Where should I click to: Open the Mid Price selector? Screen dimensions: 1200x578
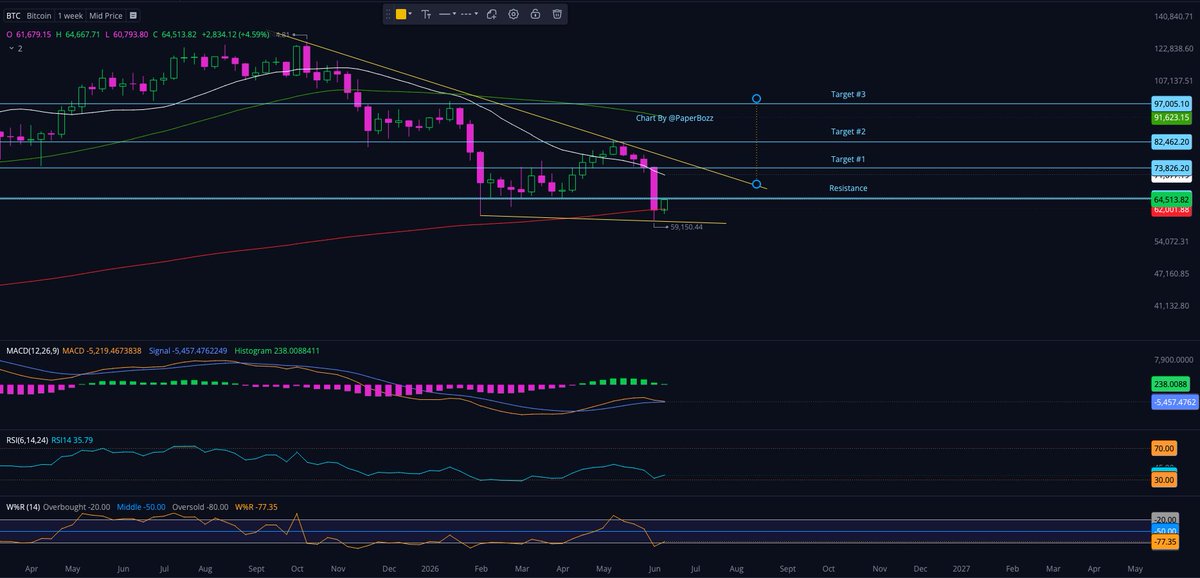click(107, 16)
